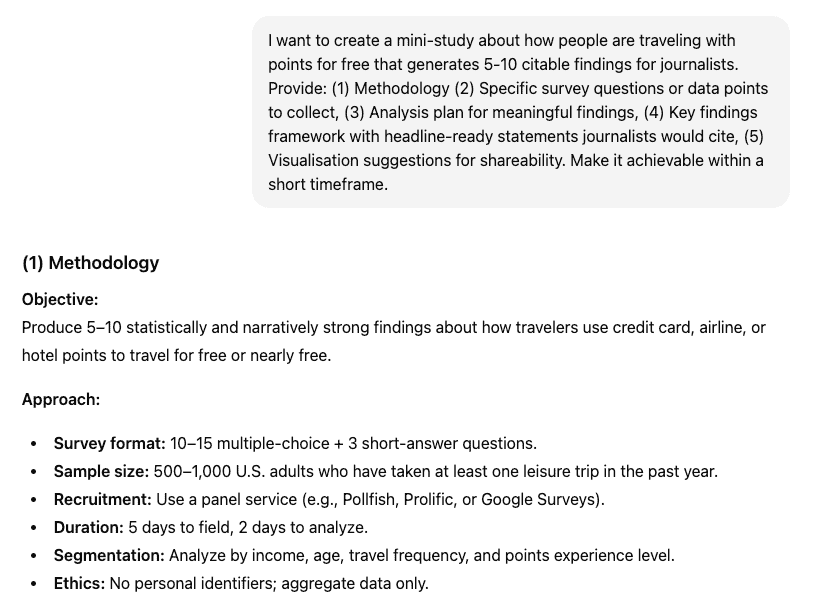Click the bullet dot before "Ethics"

[34, 584]
